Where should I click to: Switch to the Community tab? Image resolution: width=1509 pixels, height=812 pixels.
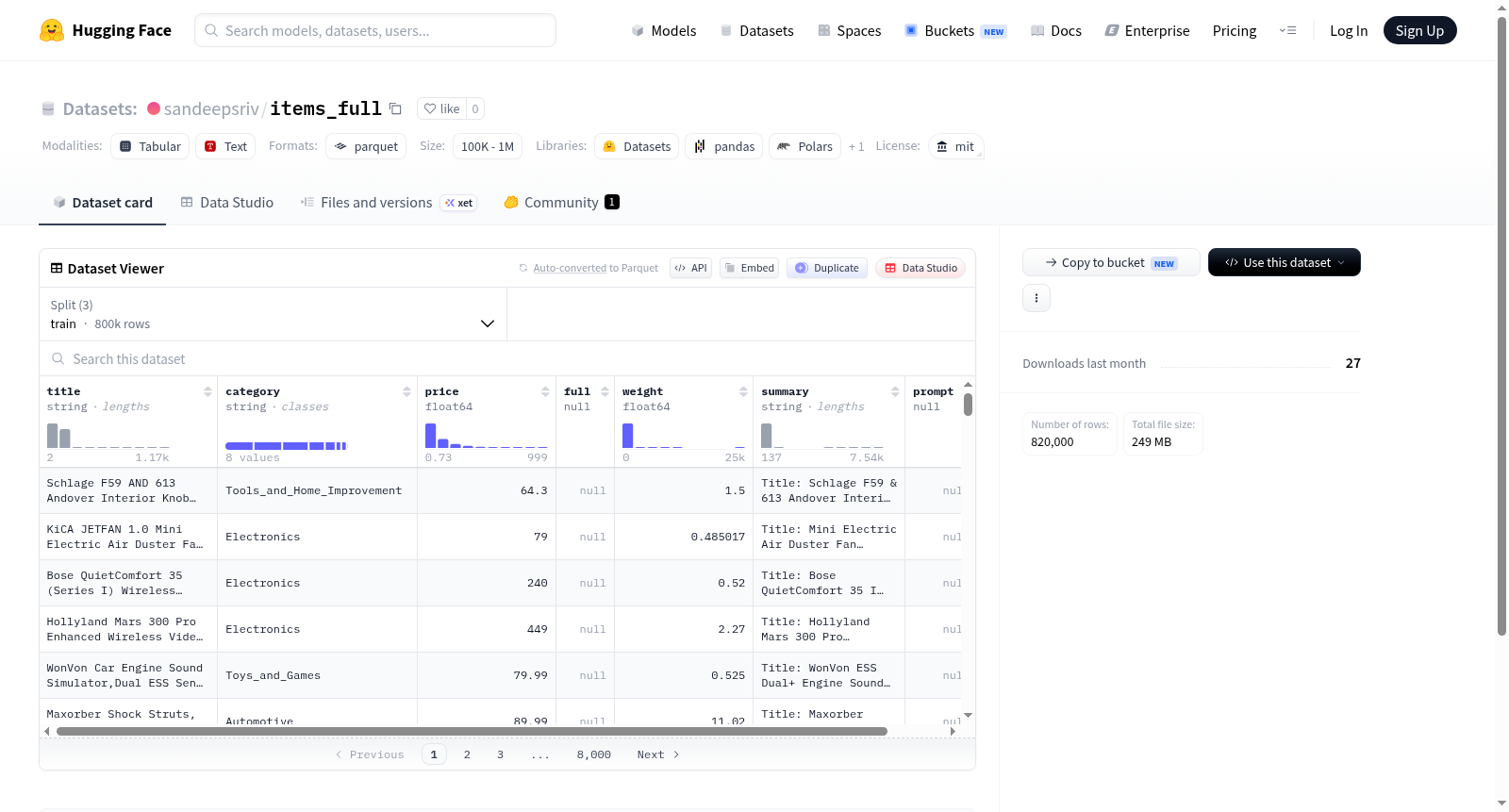pyautogui.click(x=562, y=203)
